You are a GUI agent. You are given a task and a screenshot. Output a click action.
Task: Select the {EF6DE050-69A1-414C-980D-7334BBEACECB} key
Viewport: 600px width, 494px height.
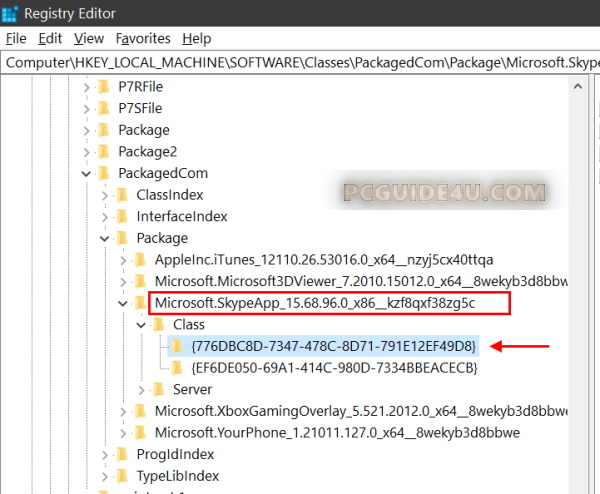point(334,368)
